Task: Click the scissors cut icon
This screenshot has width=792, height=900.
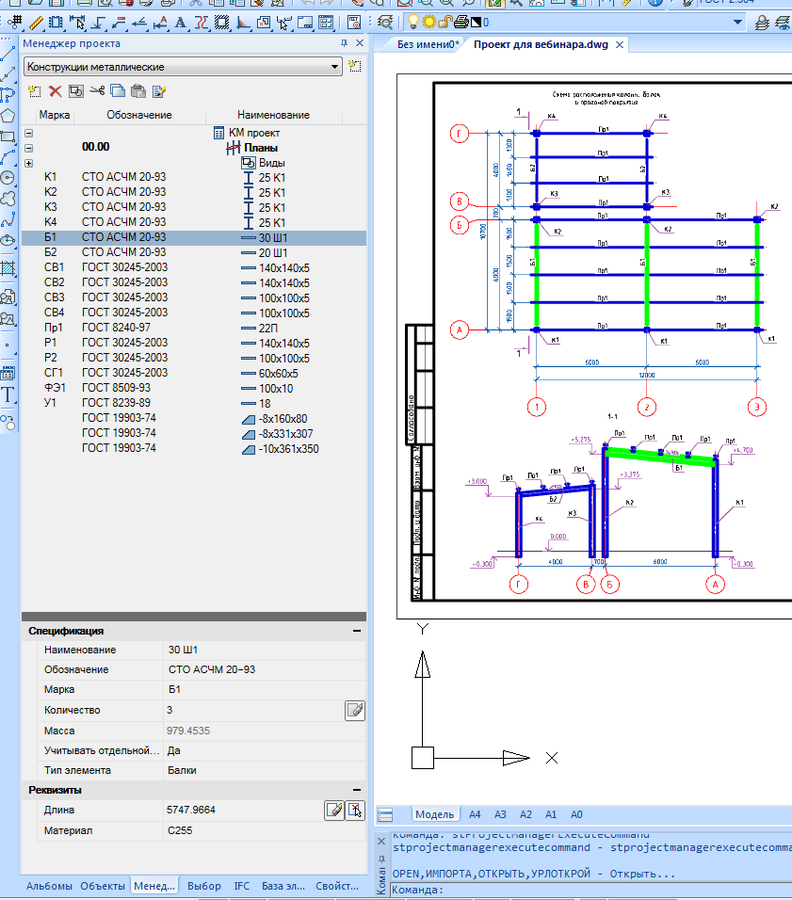Action: (x=97, y=91)
